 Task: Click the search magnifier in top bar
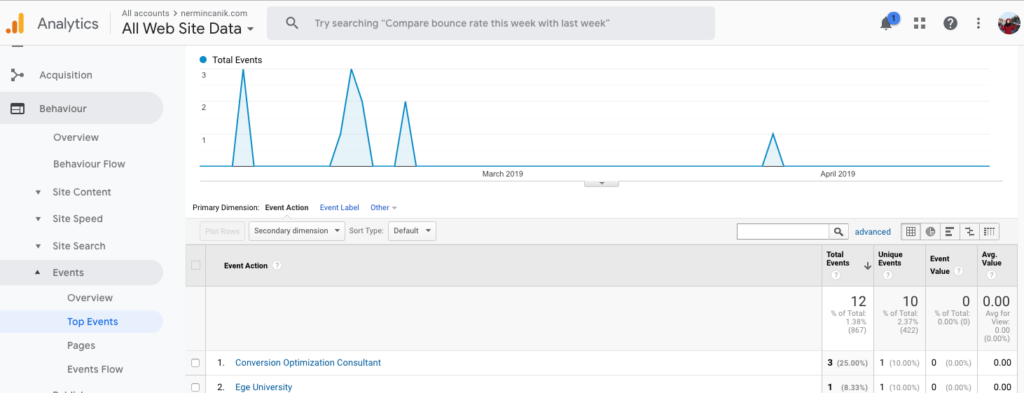pyautogui.click(x=293, y=24)
